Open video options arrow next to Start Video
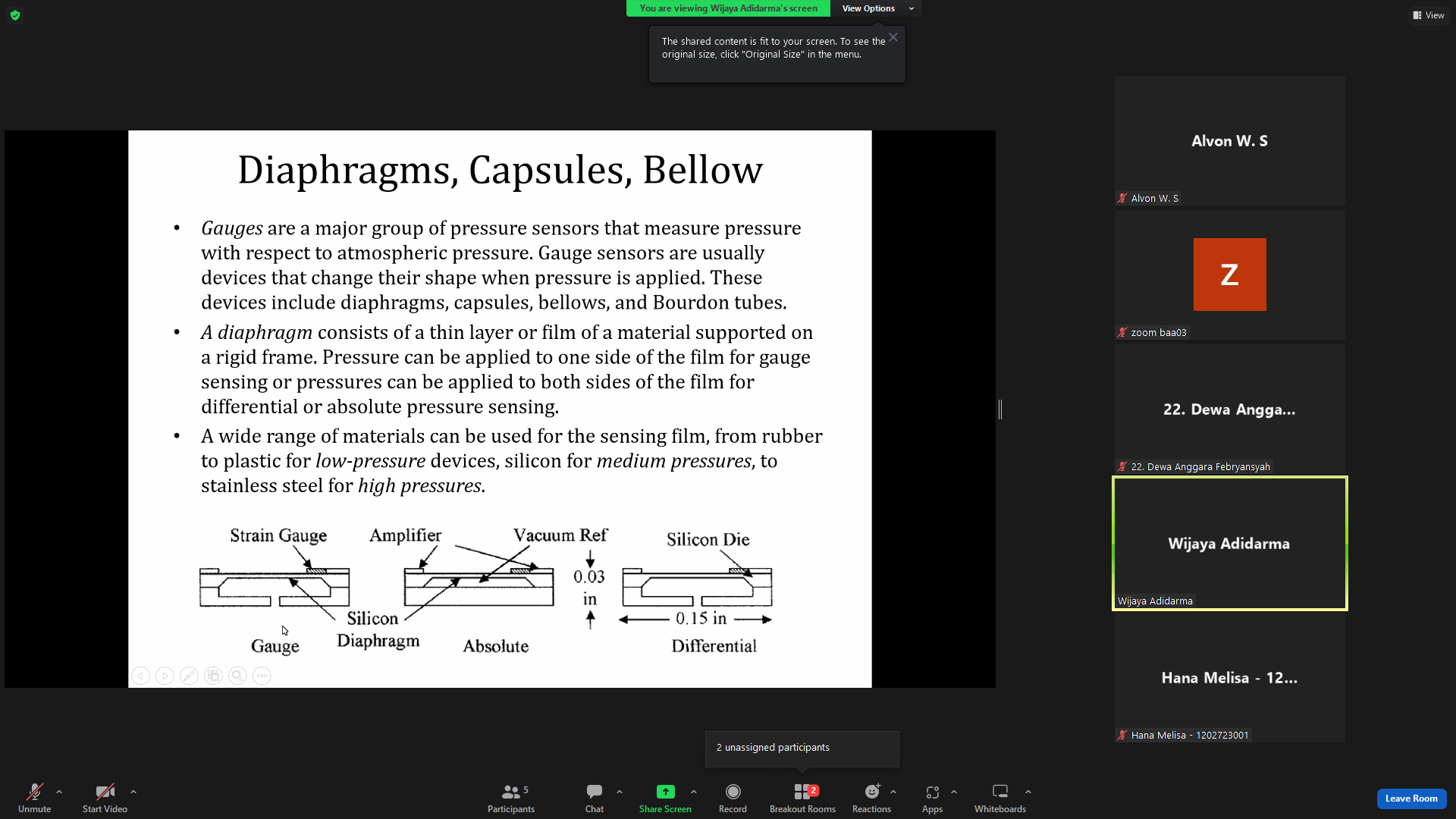Image resolution: width=1456 pixels, height=819 pixels. click(x=133, y=792)
